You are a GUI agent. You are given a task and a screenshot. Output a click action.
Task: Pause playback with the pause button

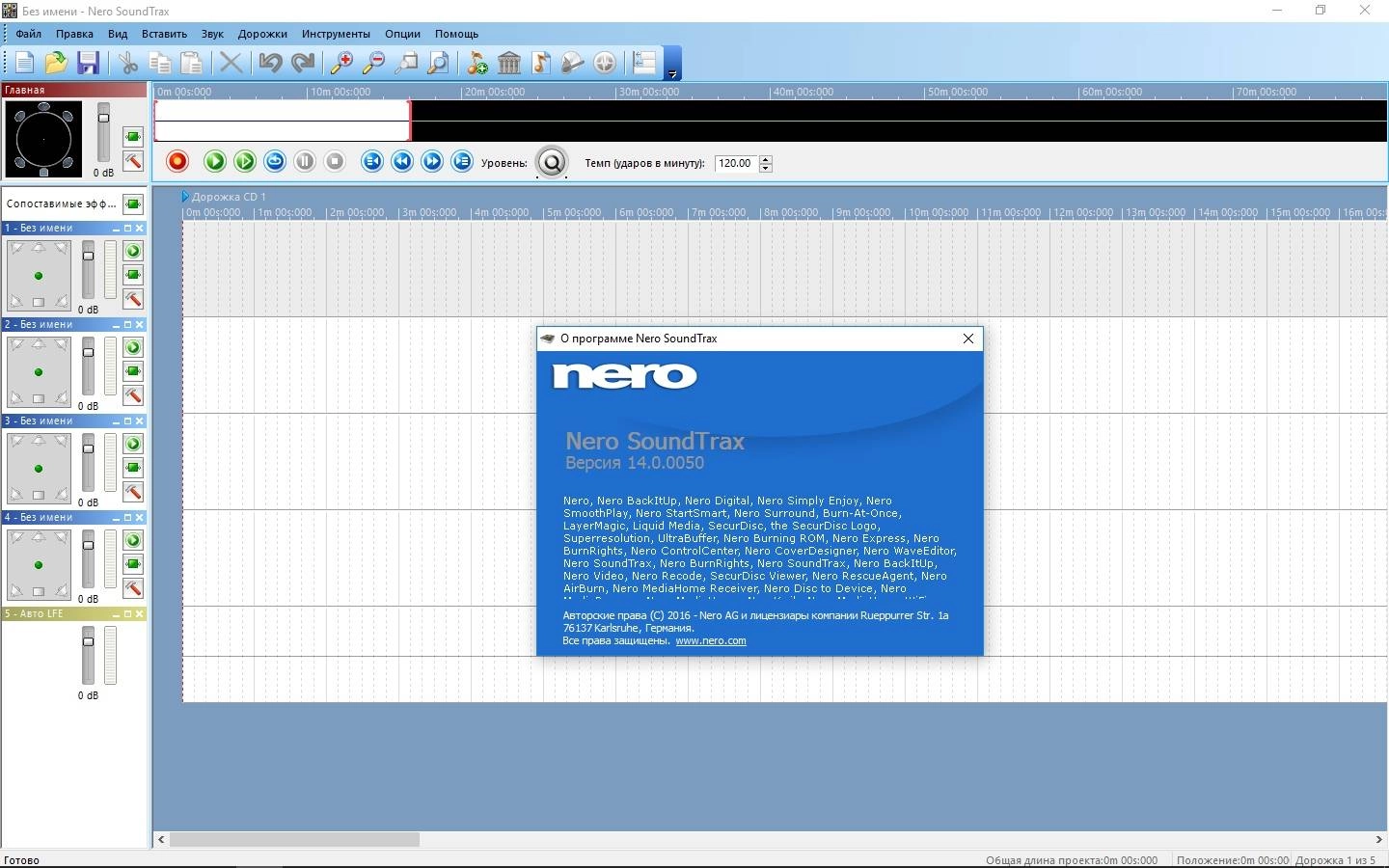[305, 161]
